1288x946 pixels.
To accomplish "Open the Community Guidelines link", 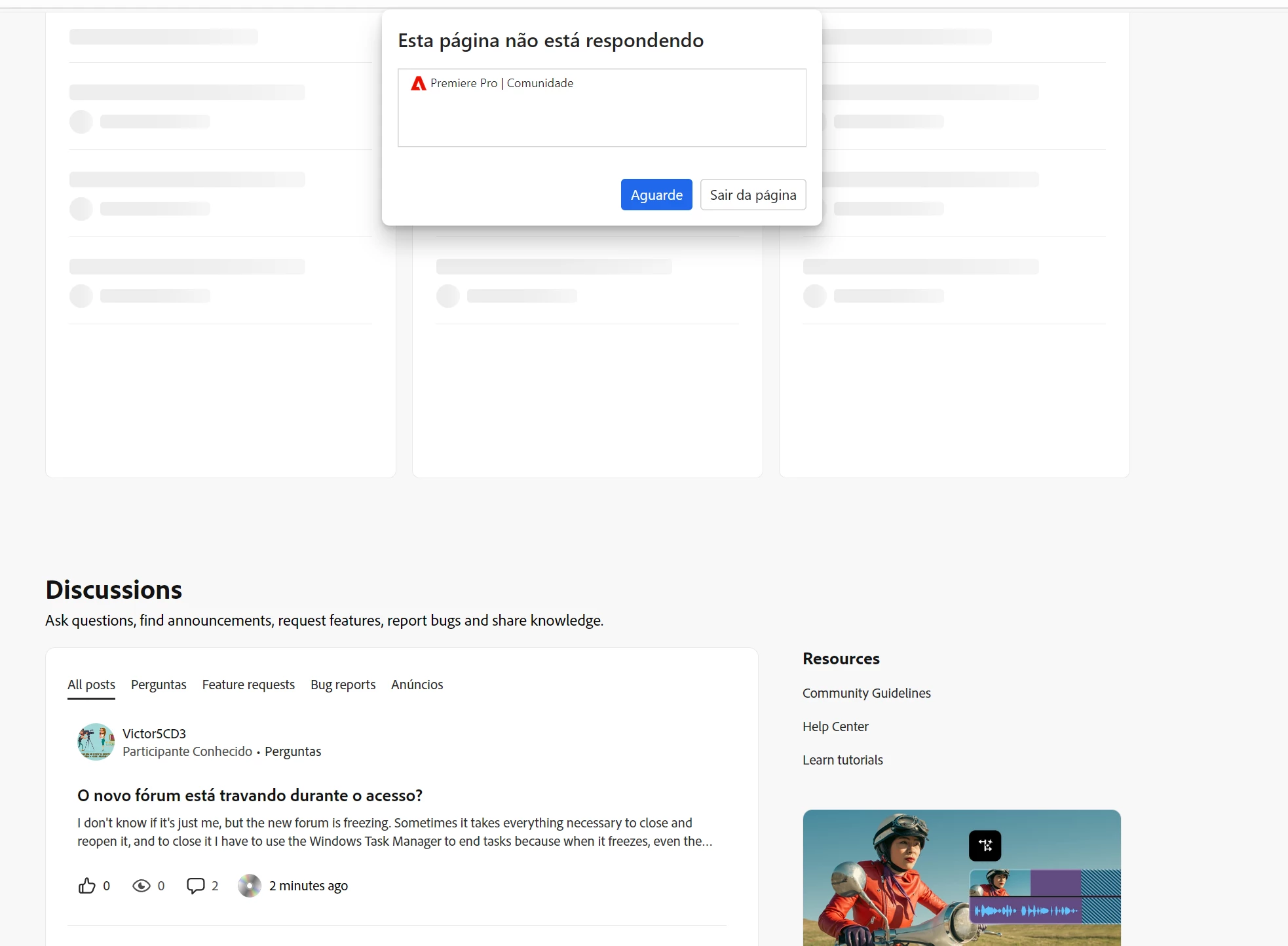I will click(x=866, y=693).
